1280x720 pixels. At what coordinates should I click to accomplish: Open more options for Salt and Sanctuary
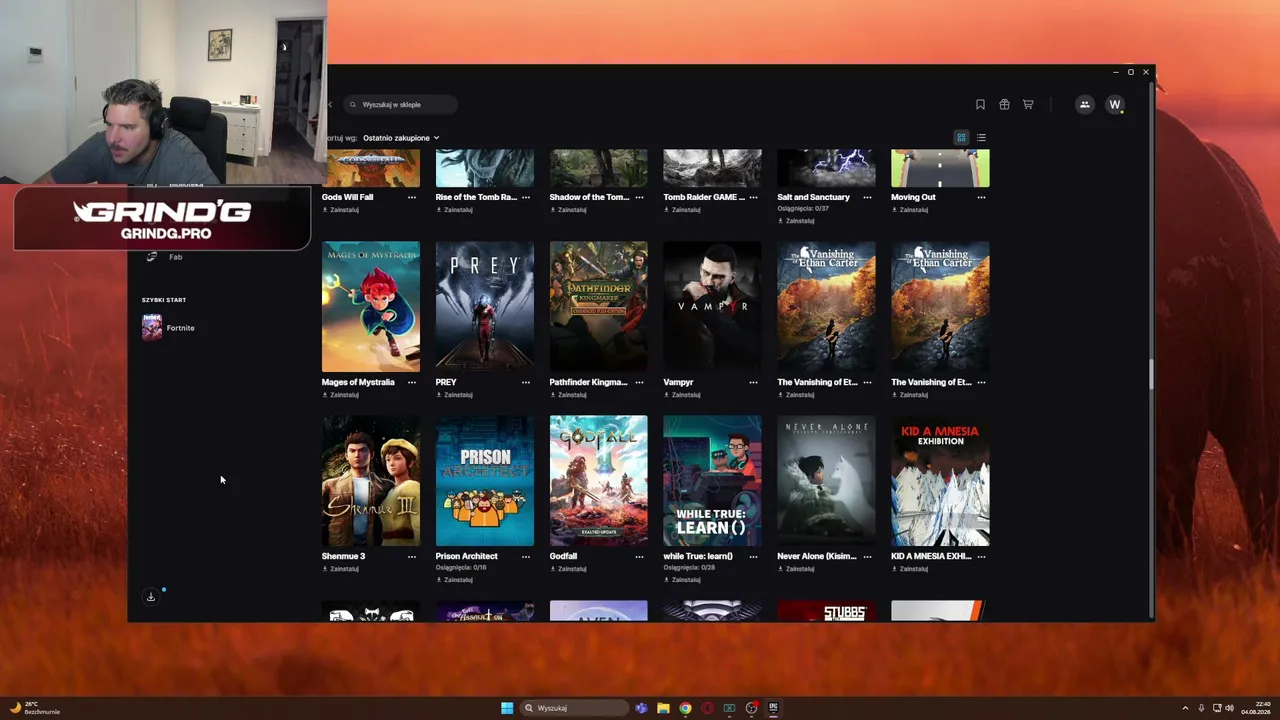[868, 198]
